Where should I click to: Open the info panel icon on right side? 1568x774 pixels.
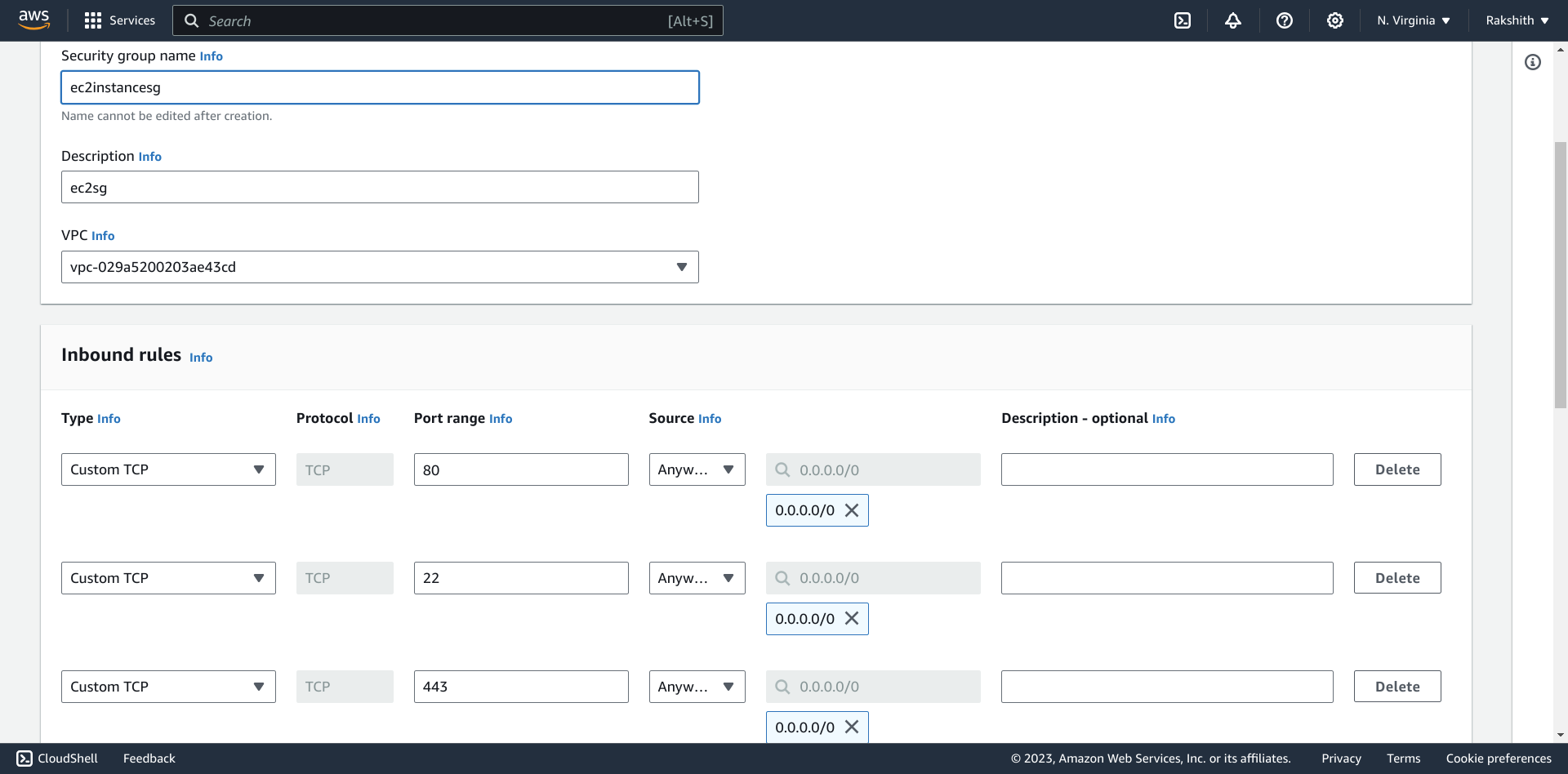pos(1532,62)
